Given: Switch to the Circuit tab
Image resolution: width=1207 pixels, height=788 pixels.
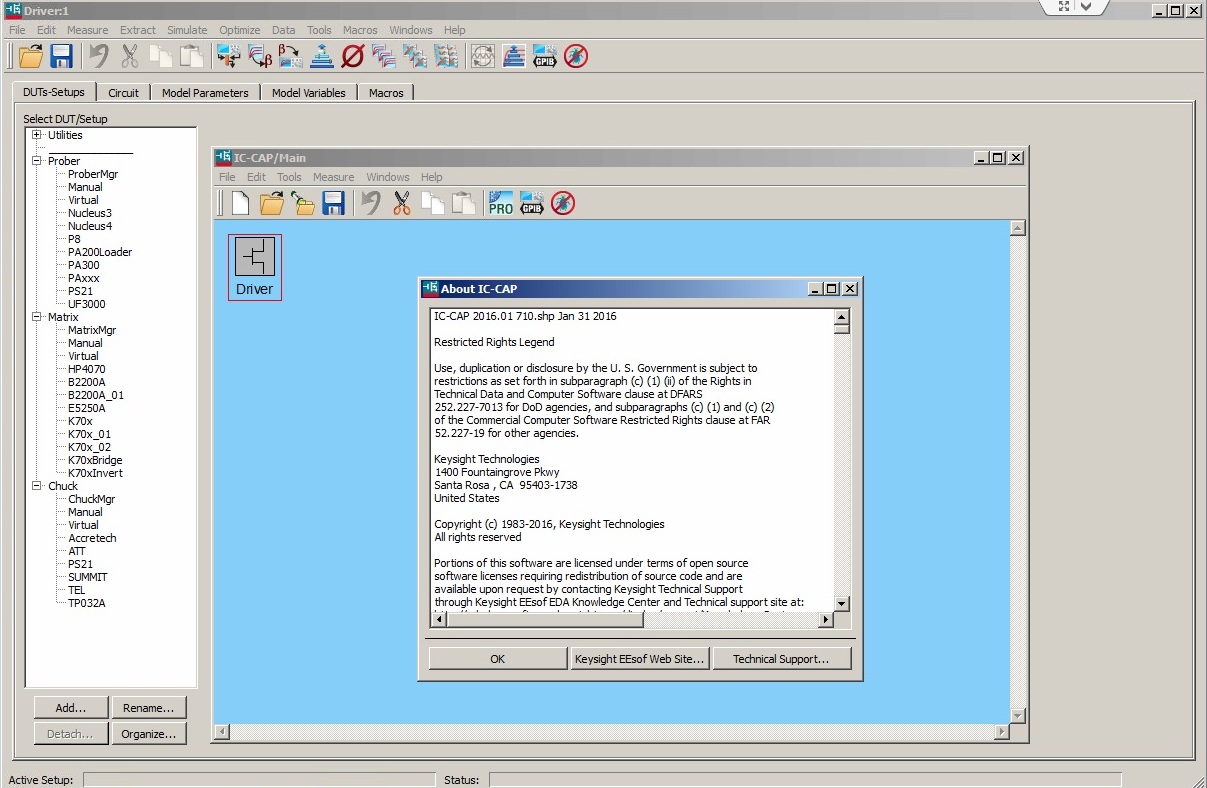Looking at the screenshot, I should point(124,93).
